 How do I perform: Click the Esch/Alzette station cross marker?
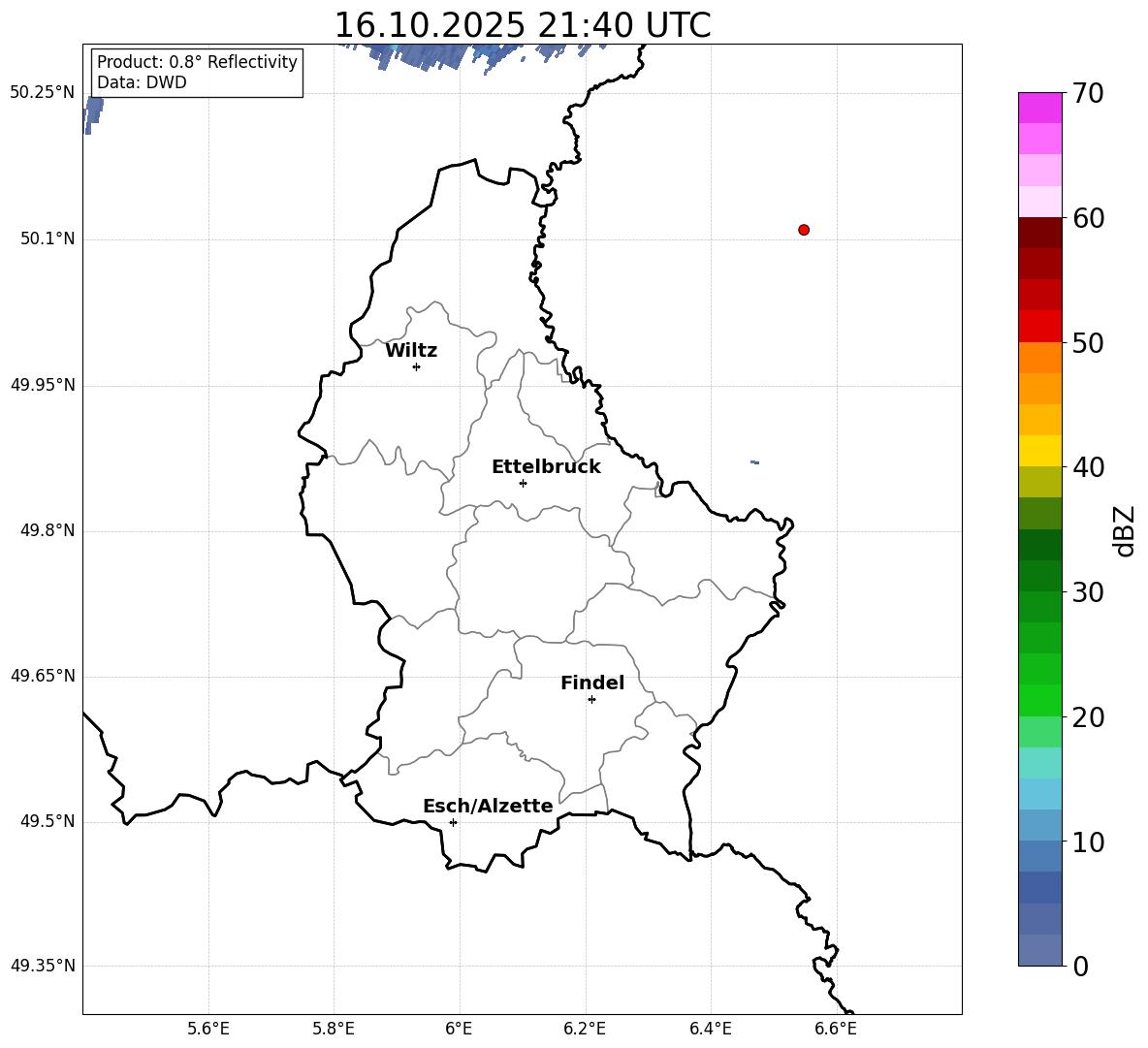pyautogui.click(x=453, y=822)
